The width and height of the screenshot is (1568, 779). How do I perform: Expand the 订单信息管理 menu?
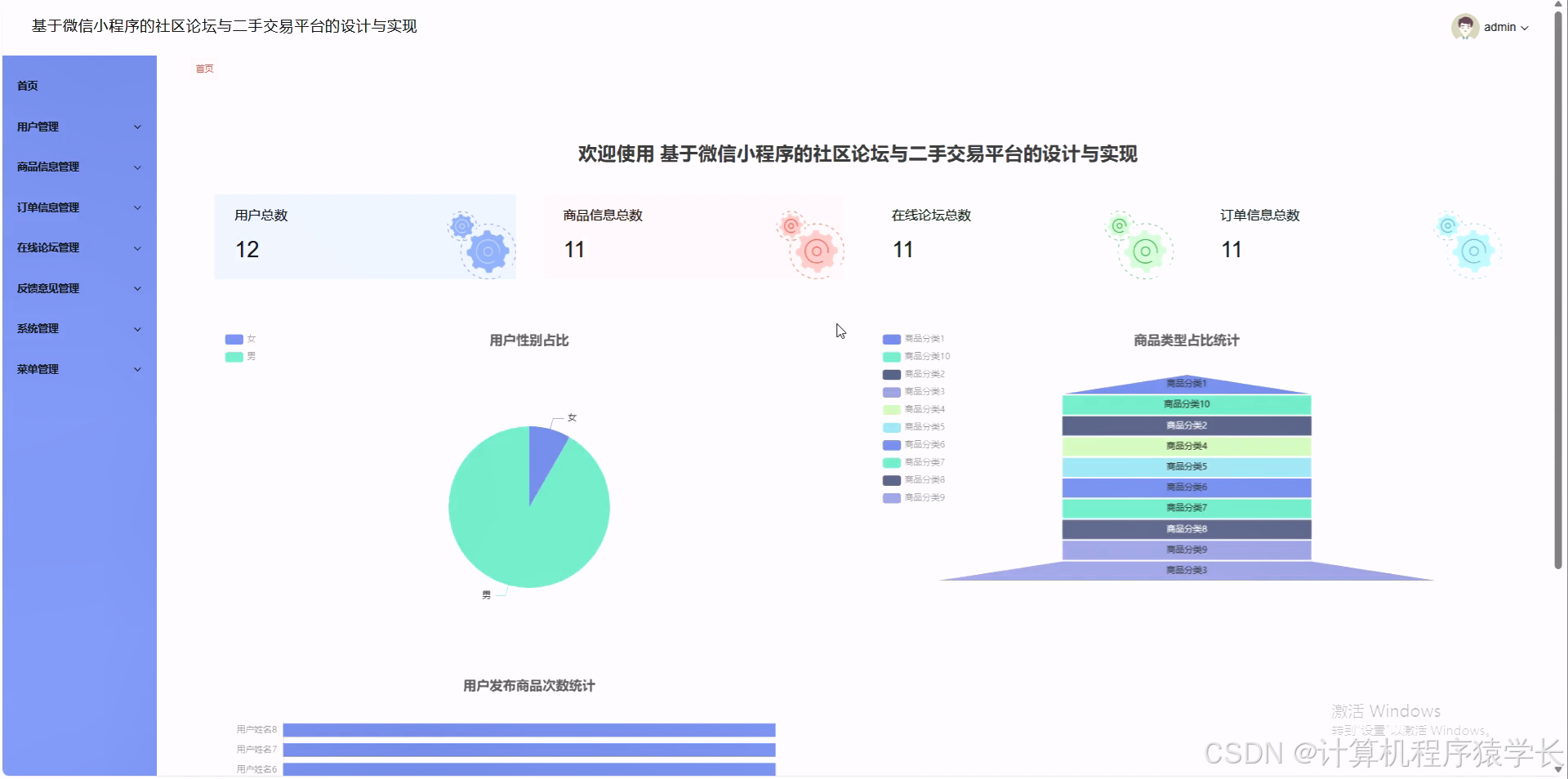click(78, 207)
